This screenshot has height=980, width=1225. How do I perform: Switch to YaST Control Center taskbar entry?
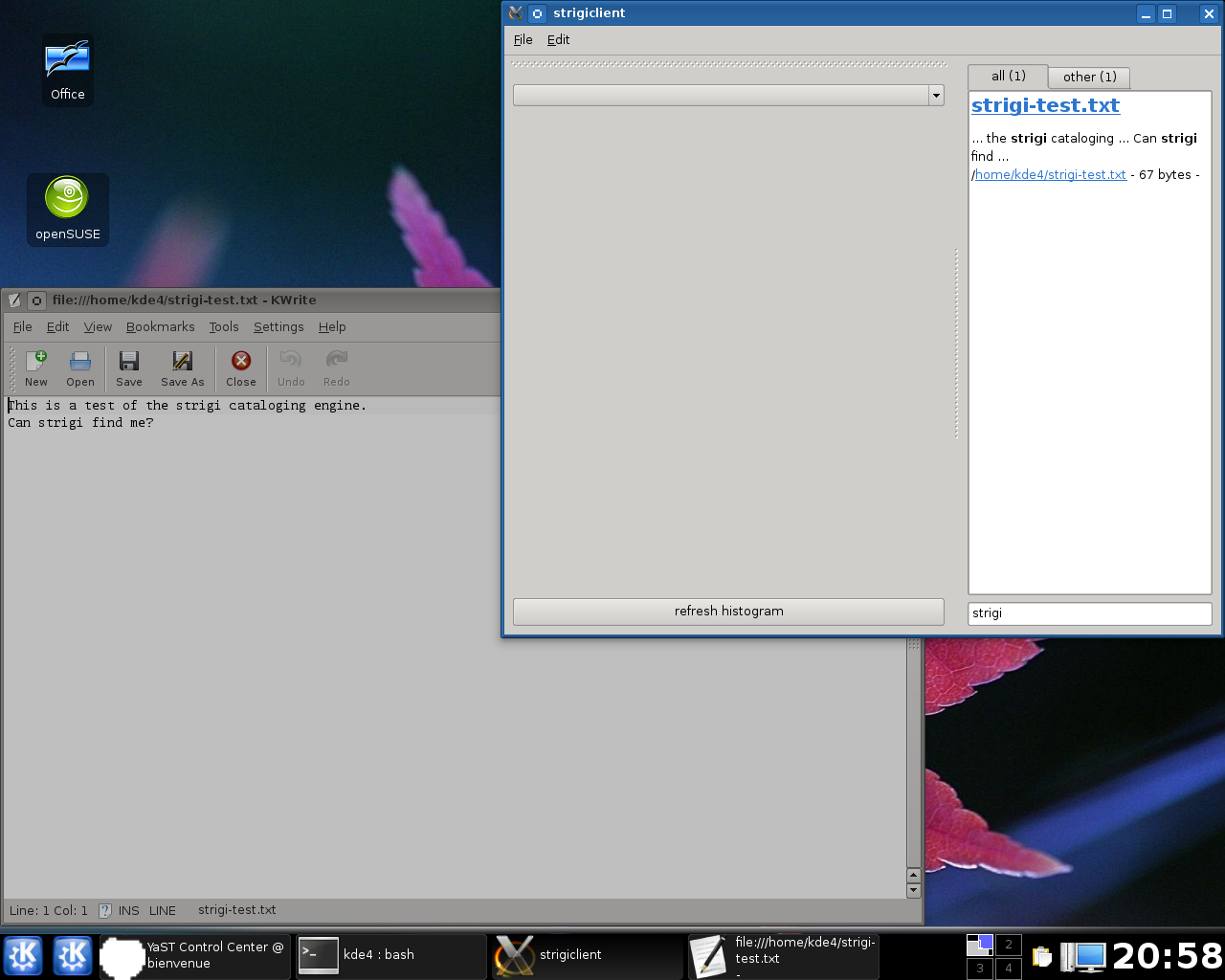point(194,955)
